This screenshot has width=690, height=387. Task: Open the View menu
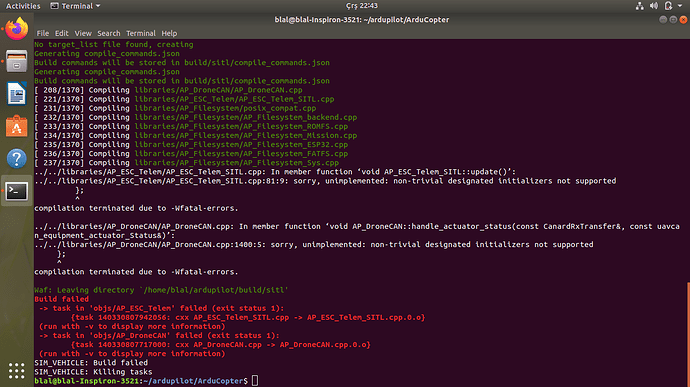pyautogui.click(x=83, y=33)
